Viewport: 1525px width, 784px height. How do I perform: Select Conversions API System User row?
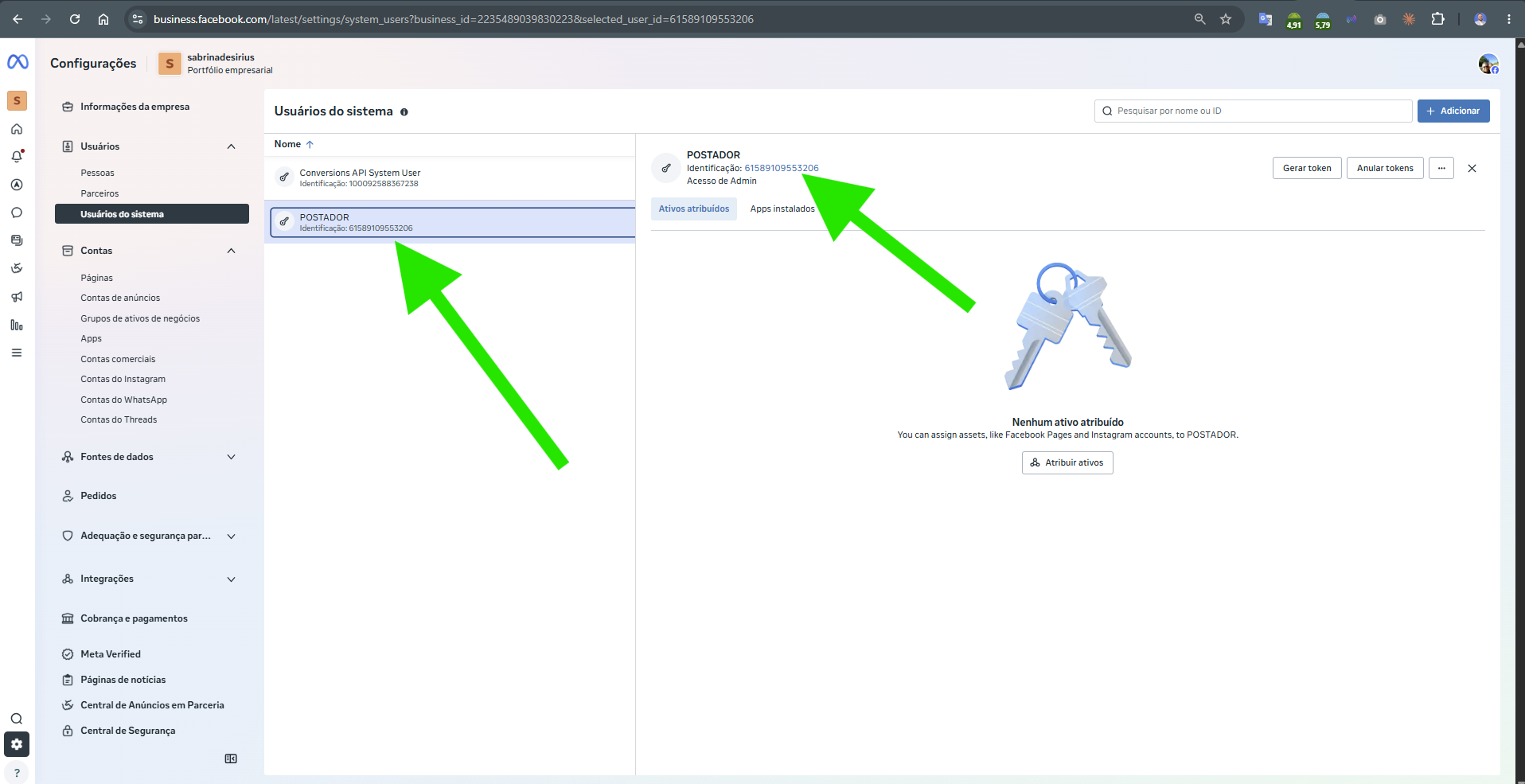tap(450, 177)
